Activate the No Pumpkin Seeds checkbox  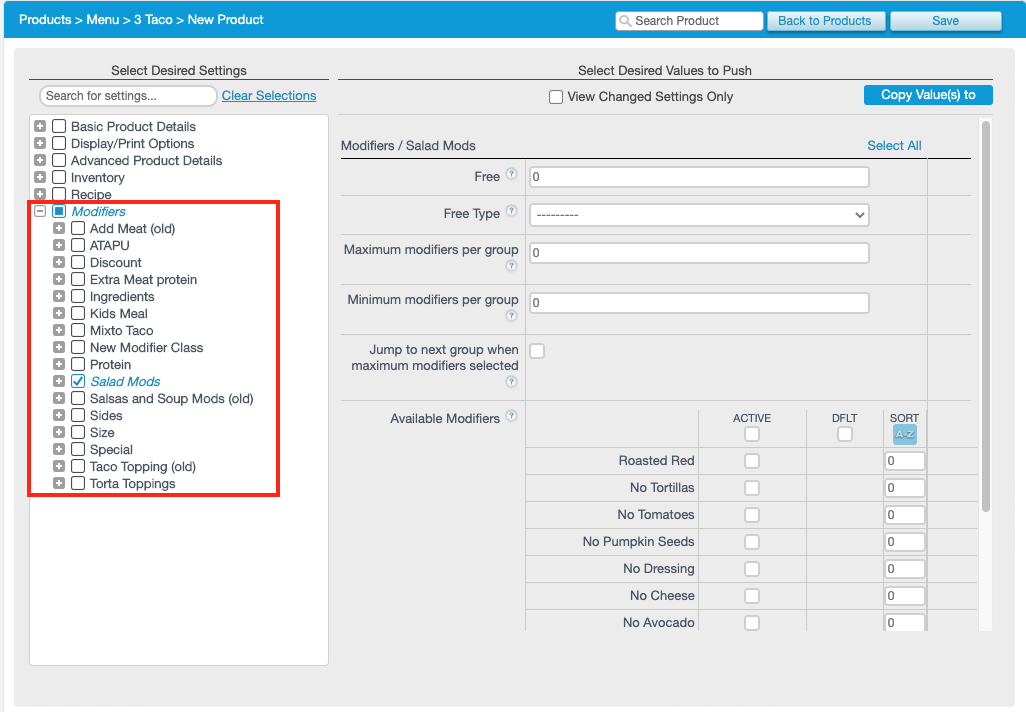click(752, 542)
